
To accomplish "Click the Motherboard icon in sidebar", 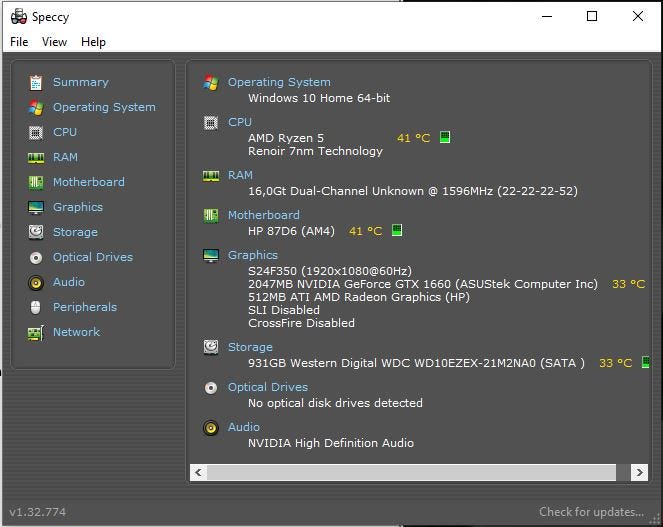I will (x=36, y=182).
